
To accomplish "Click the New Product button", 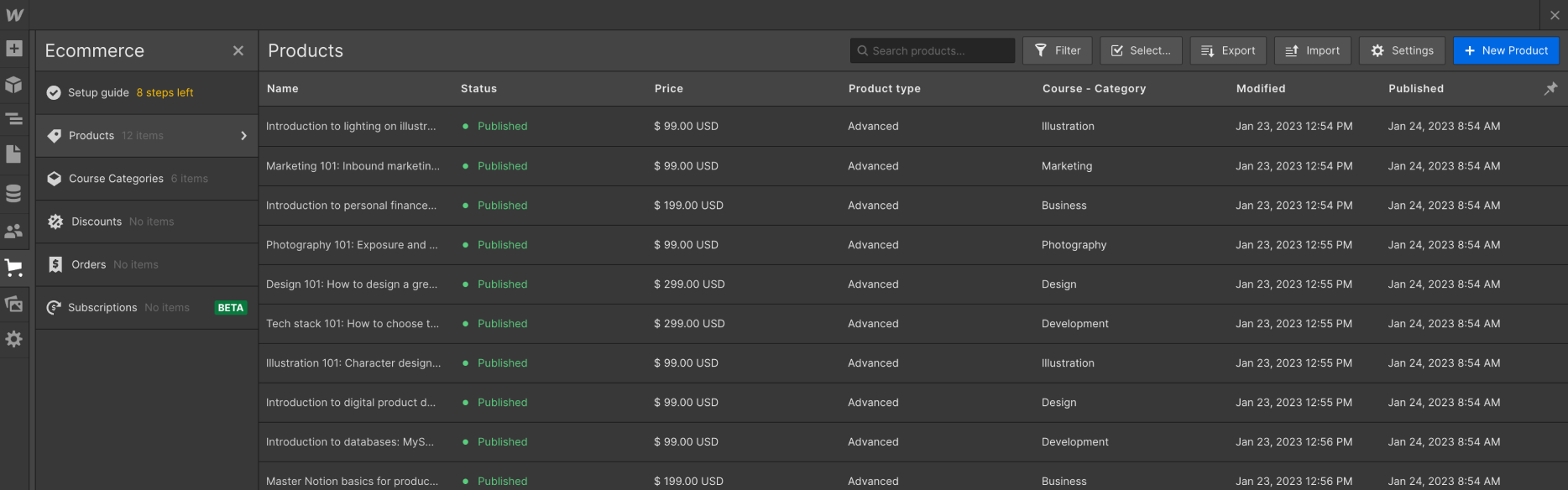I will click(1506, 50).
